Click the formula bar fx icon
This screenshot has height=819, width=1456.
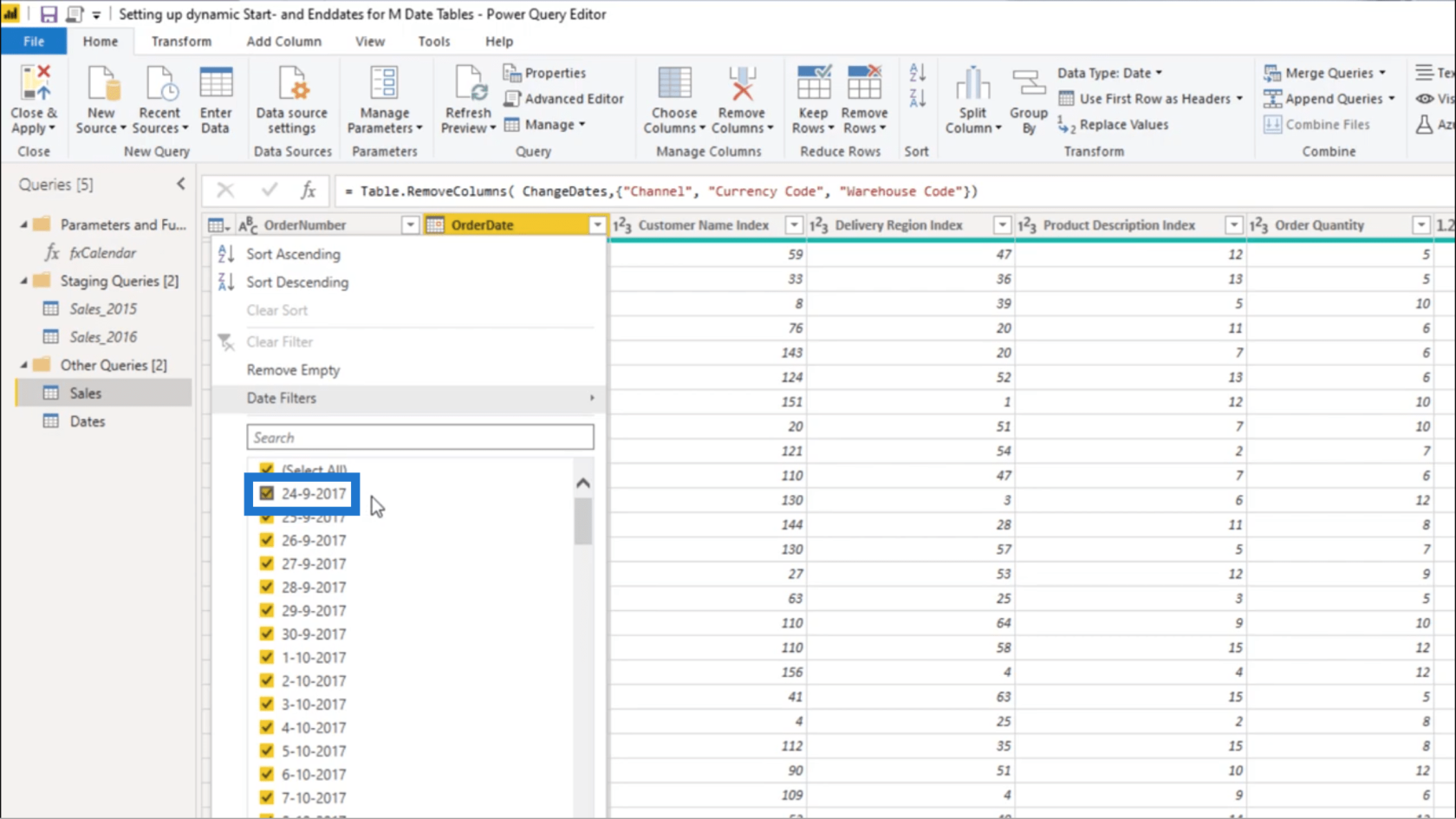308,191
